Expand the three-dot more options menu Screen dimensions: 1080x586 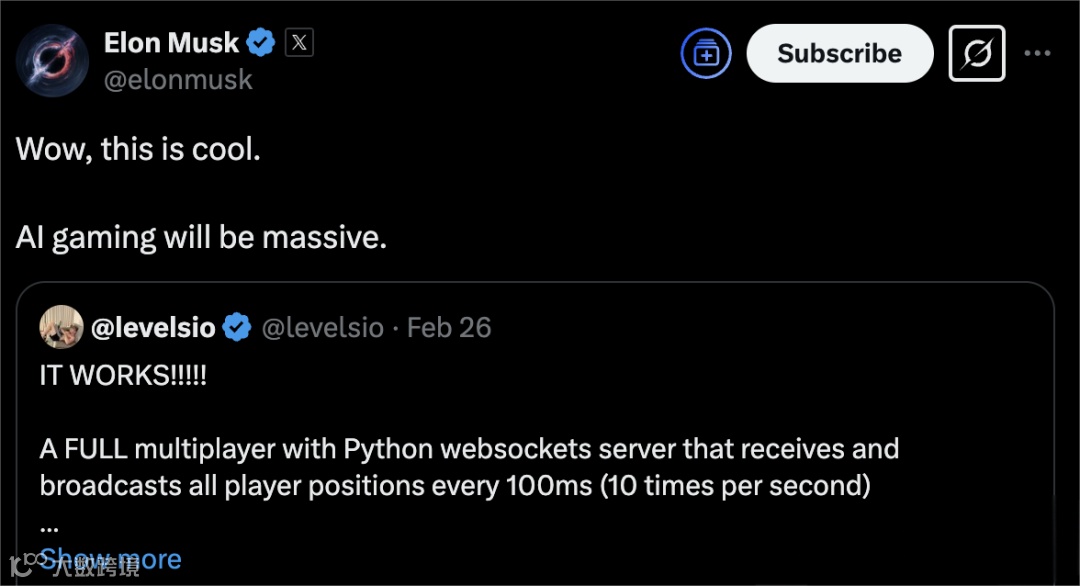1038,54
